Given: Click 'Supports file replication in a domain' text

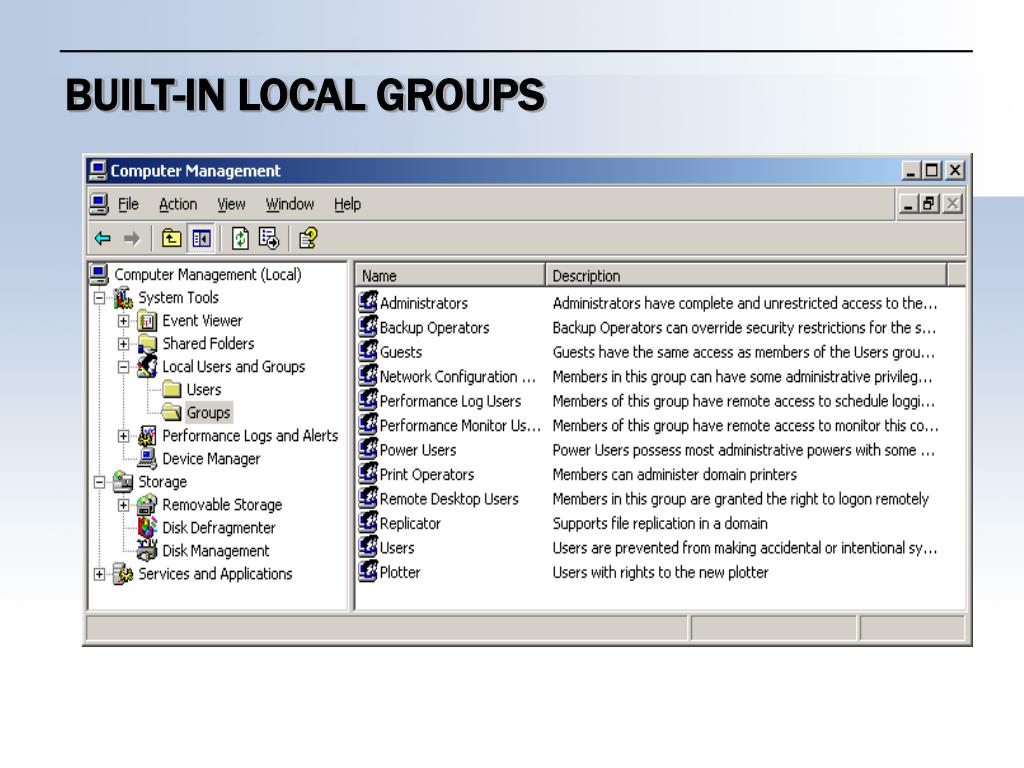Looking at the screenshot, I should point(660,523).
